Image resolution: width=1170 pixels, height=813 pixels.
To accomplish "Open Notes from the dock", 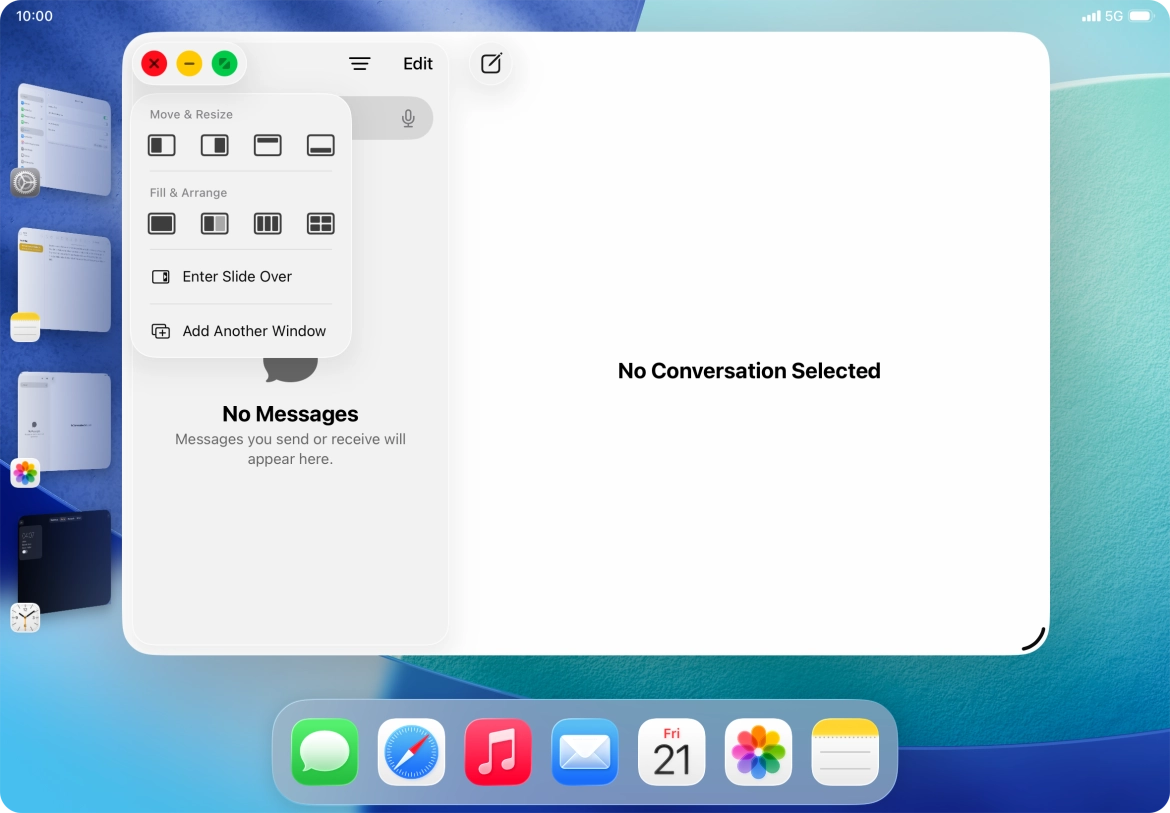I will click(845, 752).
